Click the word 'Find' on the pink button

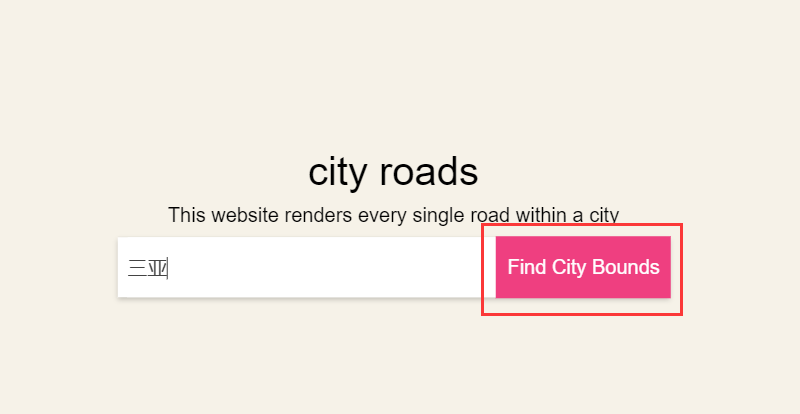click(x=524, y=267)
